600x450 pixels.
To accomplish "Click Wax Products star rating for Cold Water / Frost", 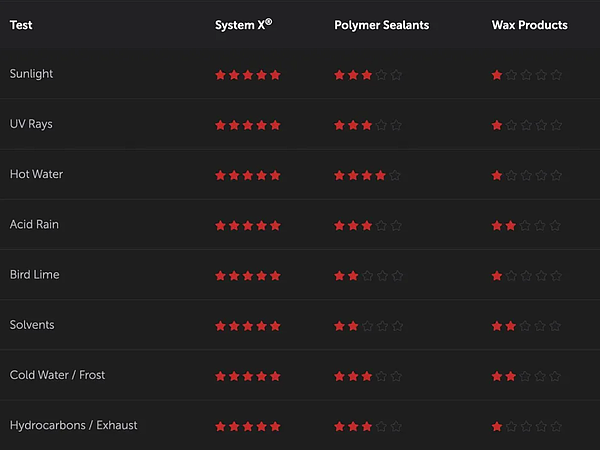I will [x=527, y=376].
